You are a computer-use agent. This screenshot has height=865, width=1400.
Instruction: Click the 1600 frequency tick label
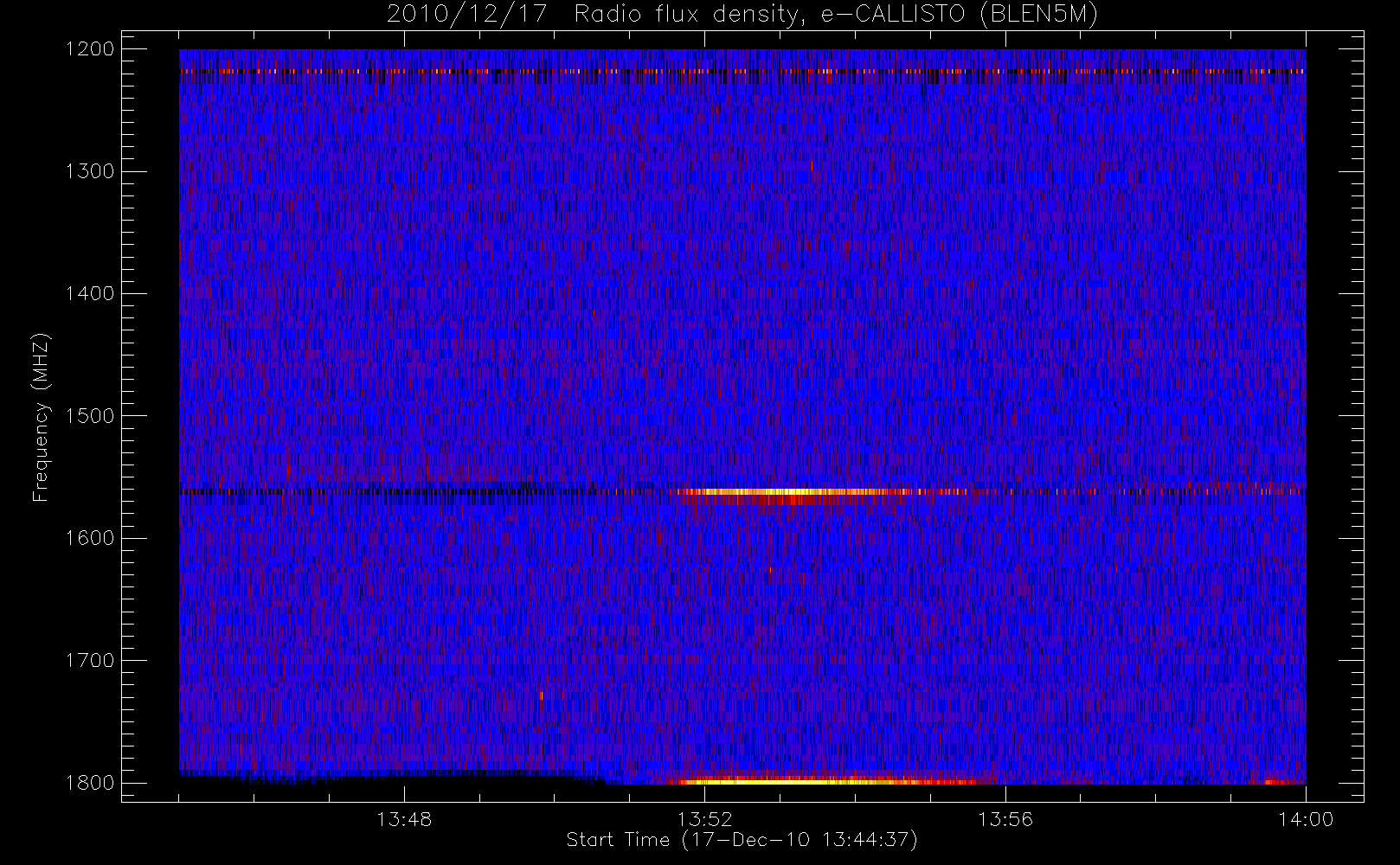90,538
